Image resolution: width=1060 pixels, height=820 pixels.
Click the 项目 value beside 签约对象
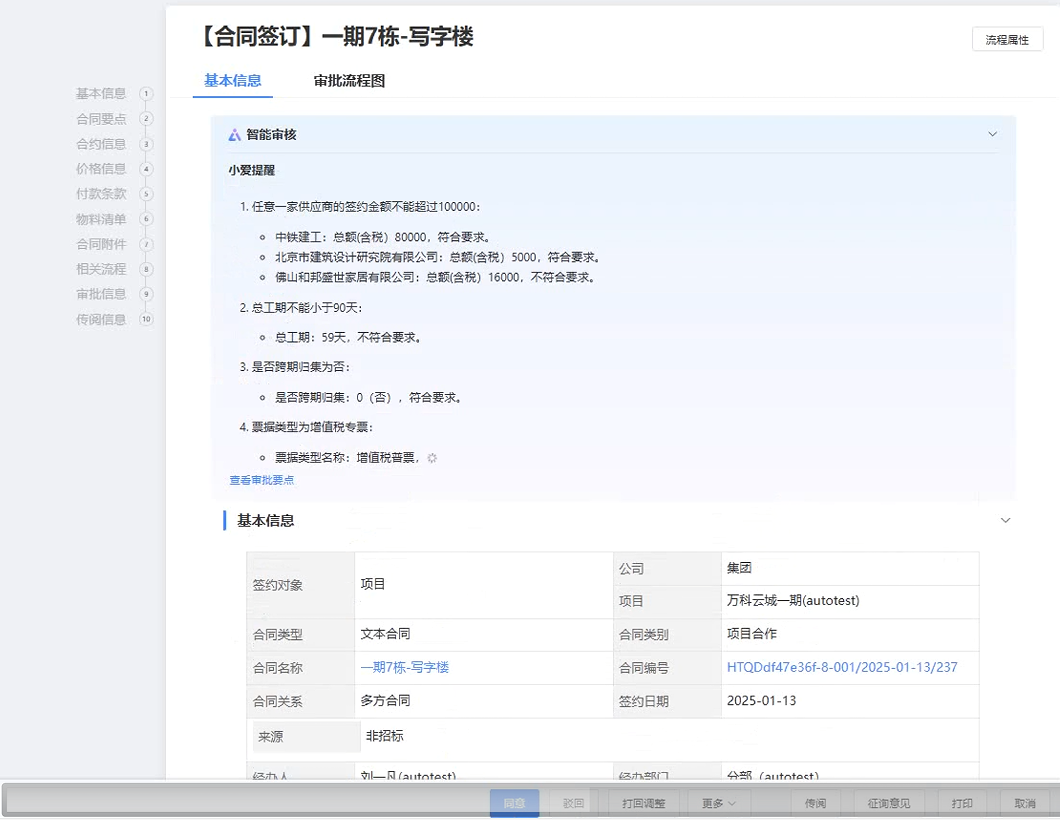click(372, 584)
